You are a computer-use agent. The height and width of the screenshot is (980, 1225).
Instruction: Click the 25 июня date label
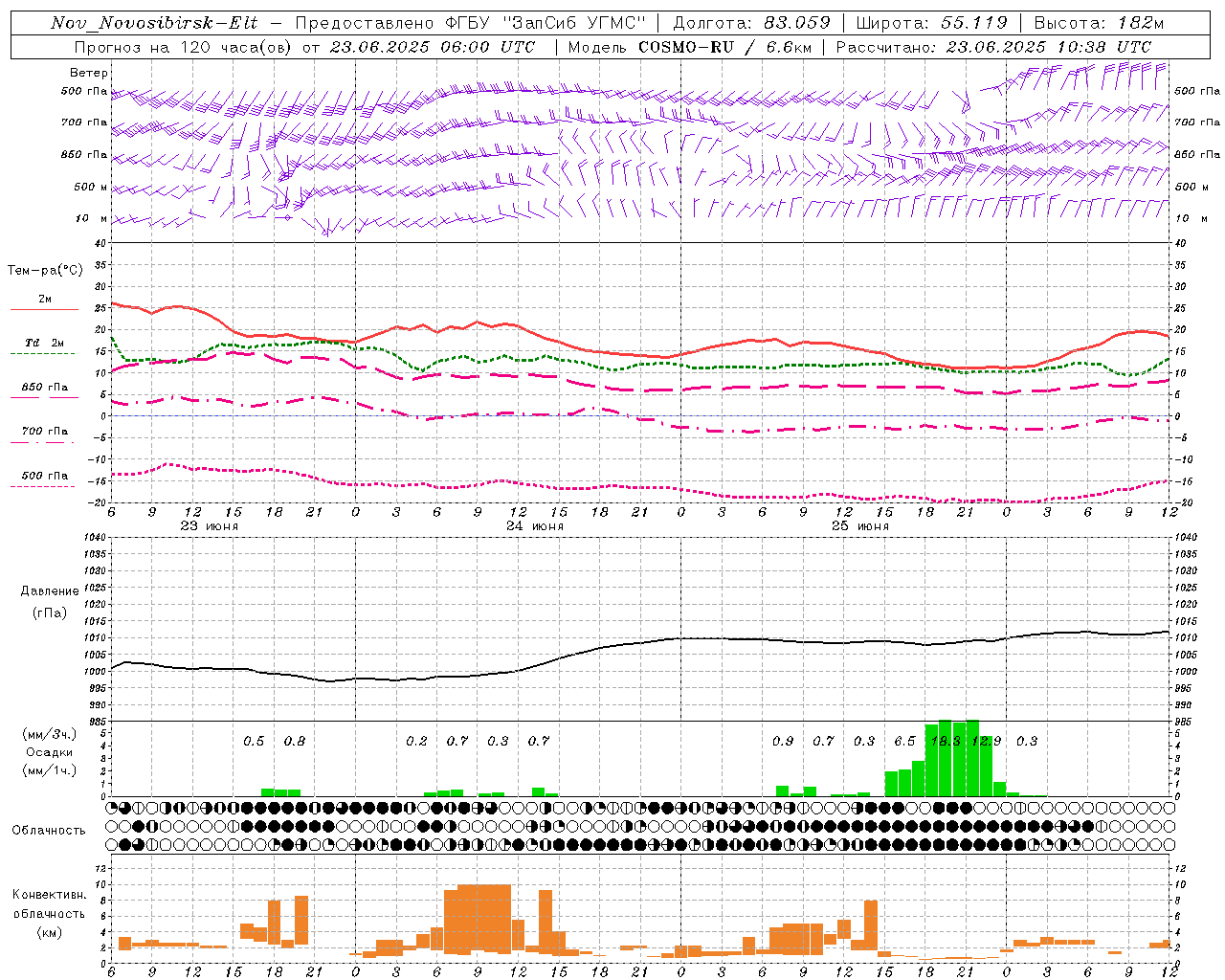coord(860,526)
